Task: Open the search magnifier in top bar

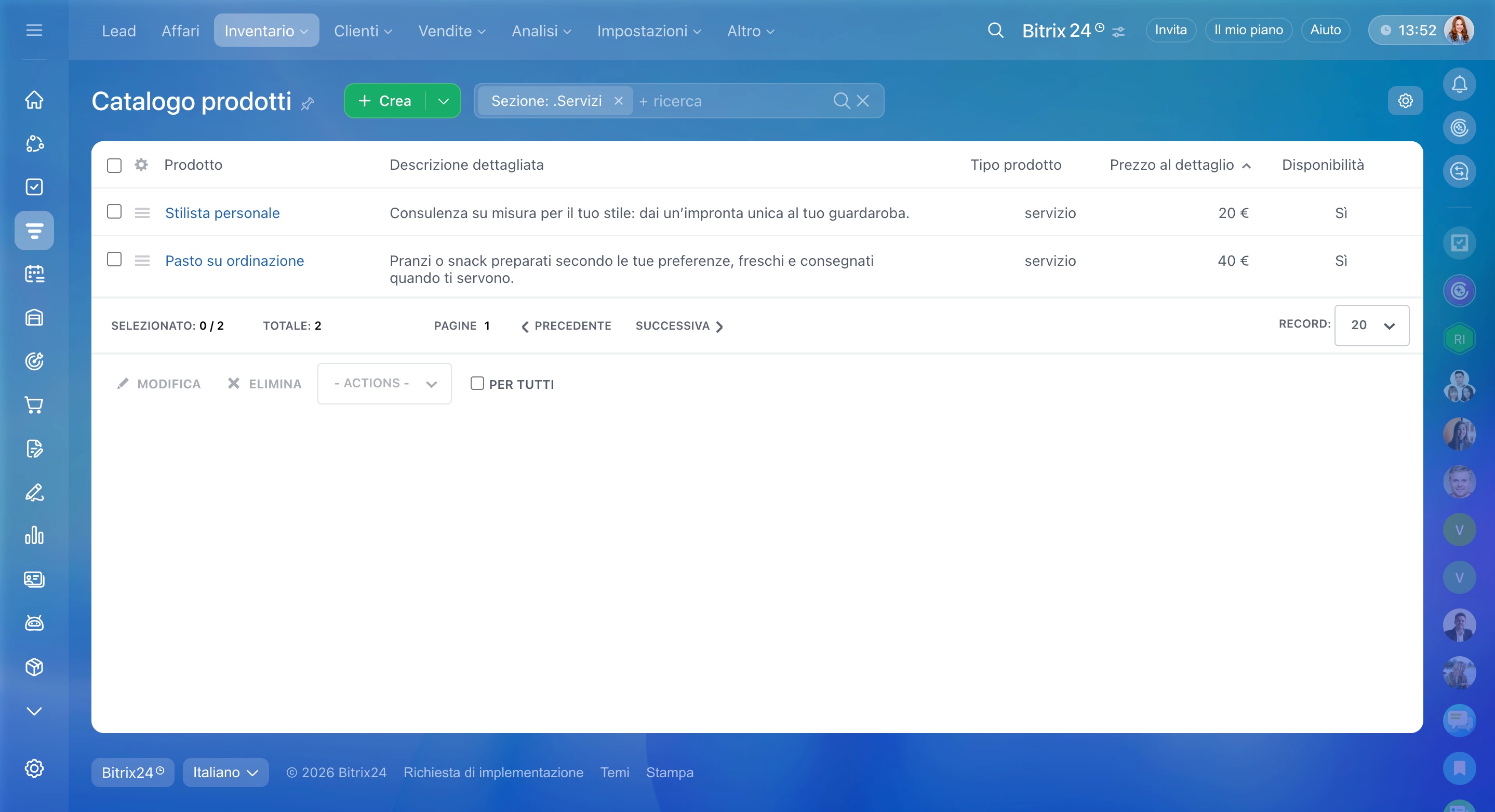Action: [995, 30]
